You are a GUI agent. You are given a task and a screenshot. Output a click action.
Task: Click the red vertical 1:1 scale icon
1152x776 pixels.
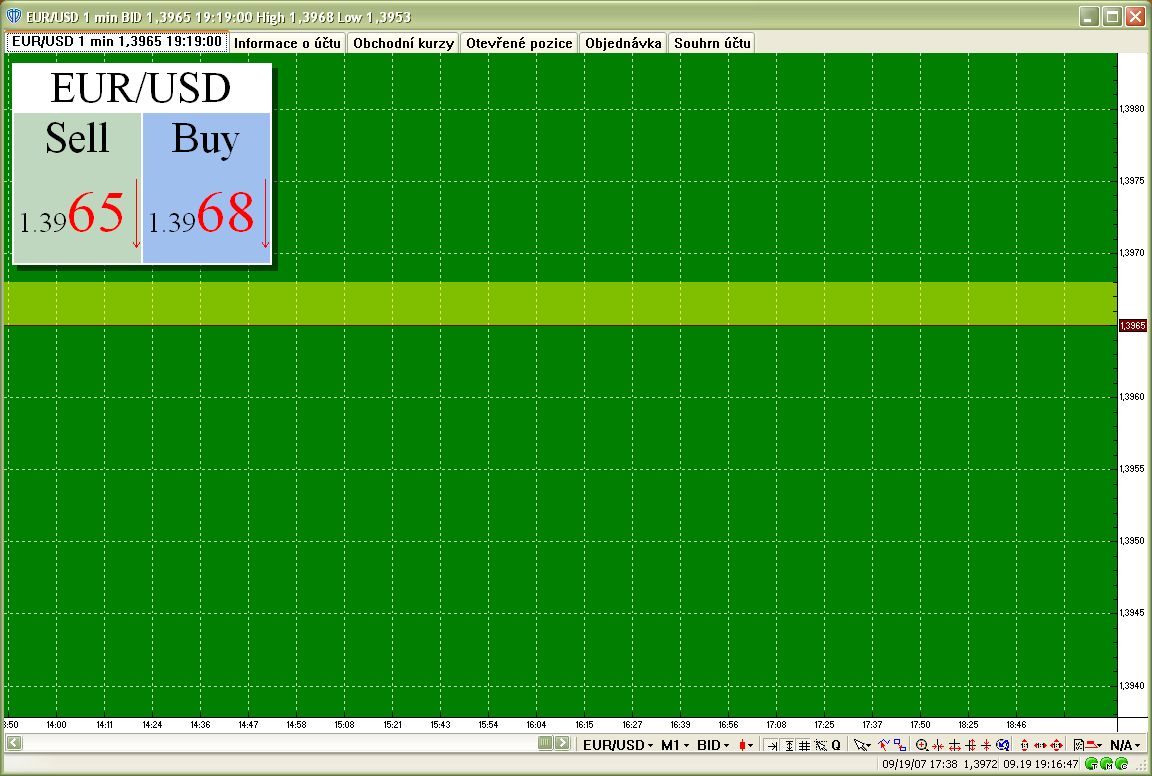pyautogui.click(x=1025, y=745)
